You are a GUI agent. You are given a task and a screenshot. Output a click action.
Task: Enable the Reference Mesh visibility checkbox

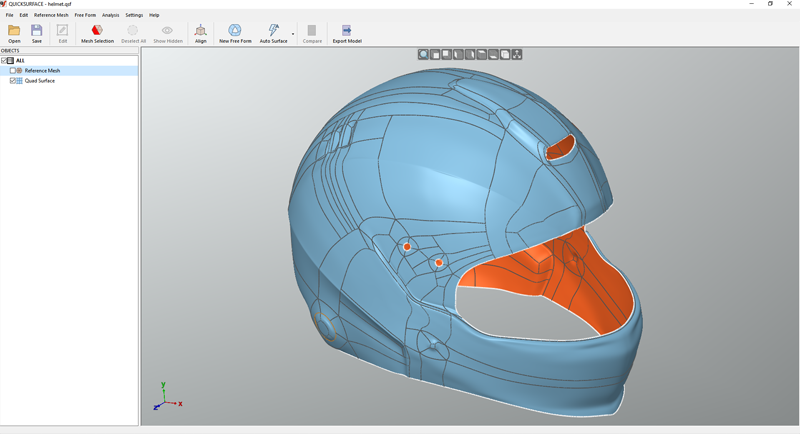click(x=13, y=71)
